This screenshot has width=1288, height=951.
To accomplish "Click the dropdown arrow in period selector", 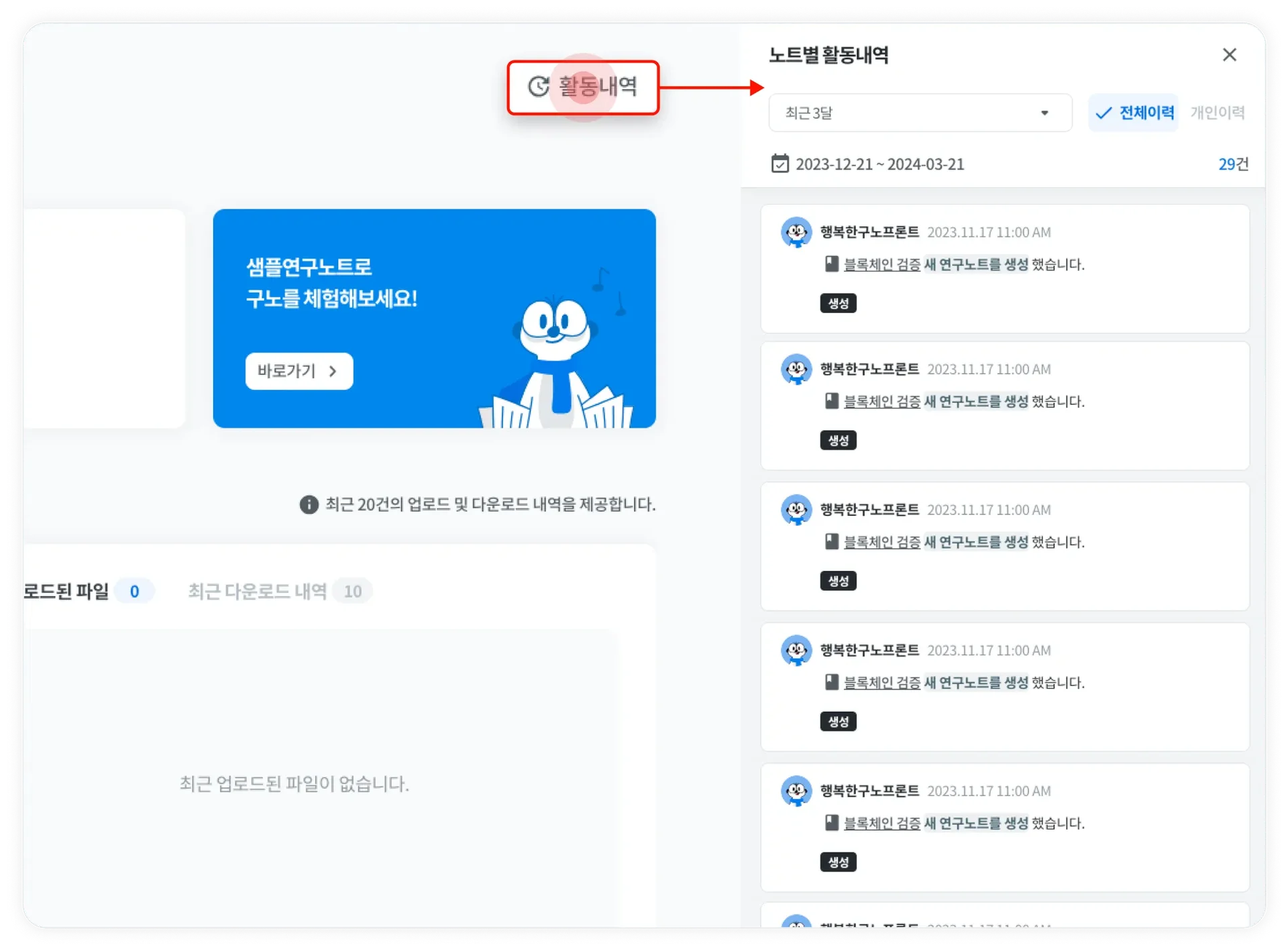I will pos(1044,113).
